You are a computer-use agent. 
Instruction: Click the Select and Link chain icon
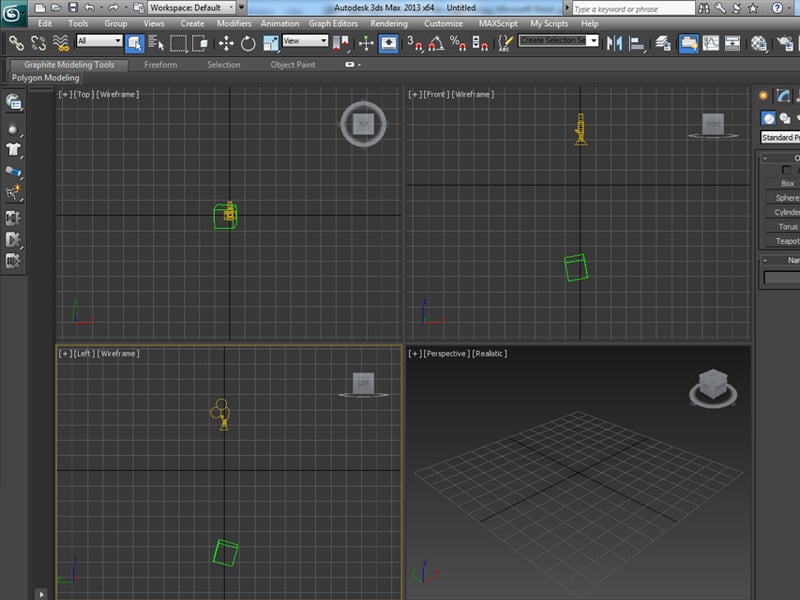pyautogui.click(x=16, y=43)
